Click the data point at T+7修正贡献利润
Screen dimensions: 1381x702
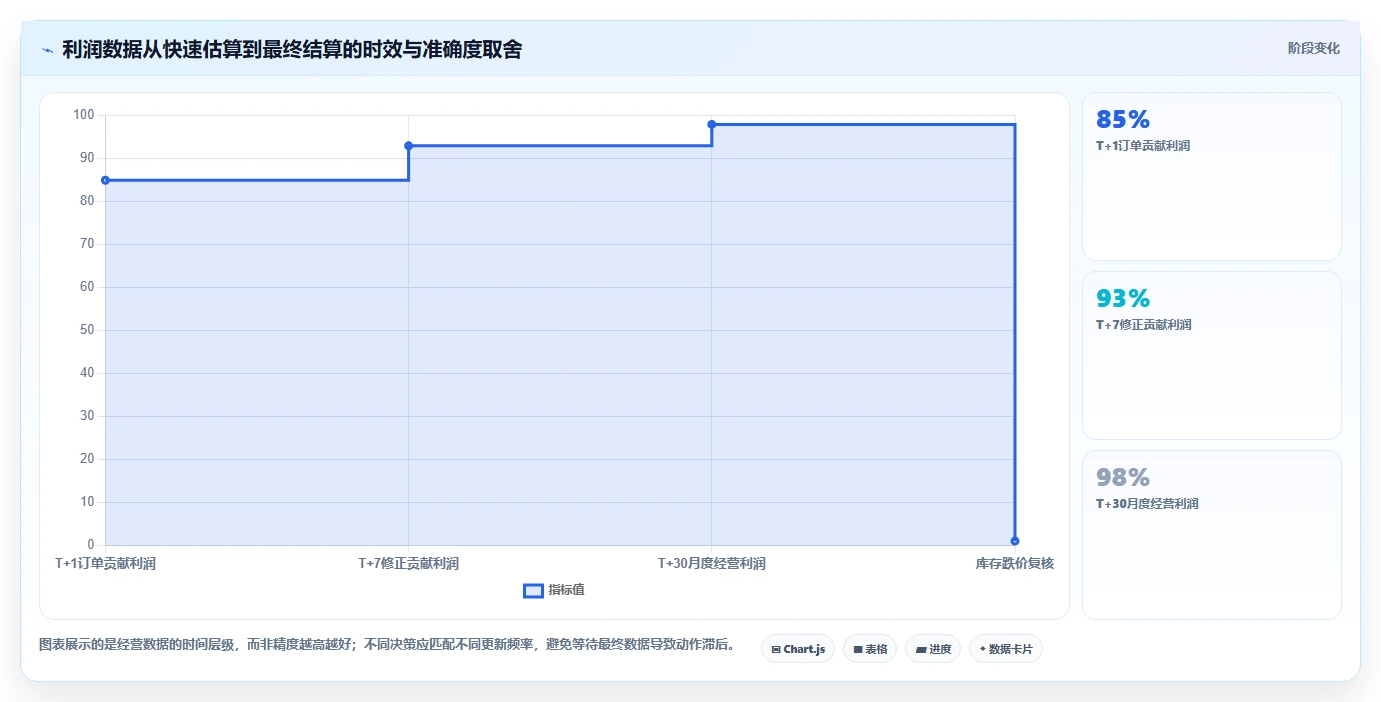(x=408, y=146)
